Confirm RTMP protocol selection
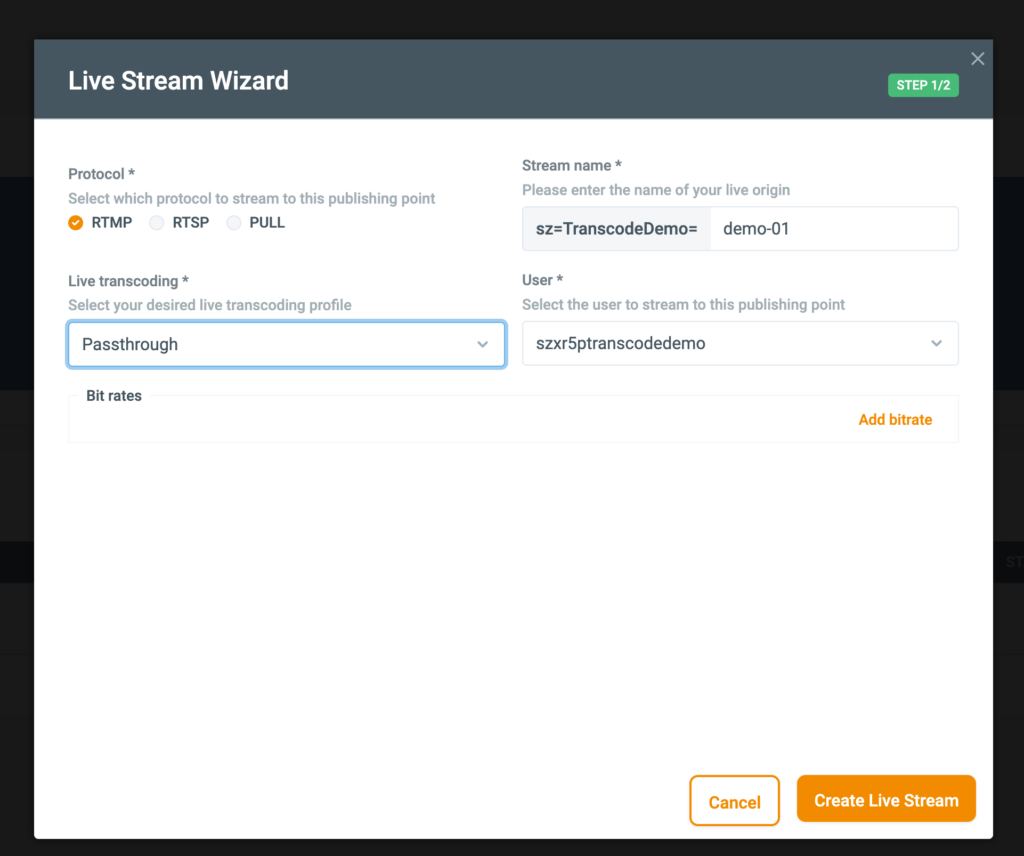The height and width of the screenshot is (856, 1024). click(x=100, y=222)
